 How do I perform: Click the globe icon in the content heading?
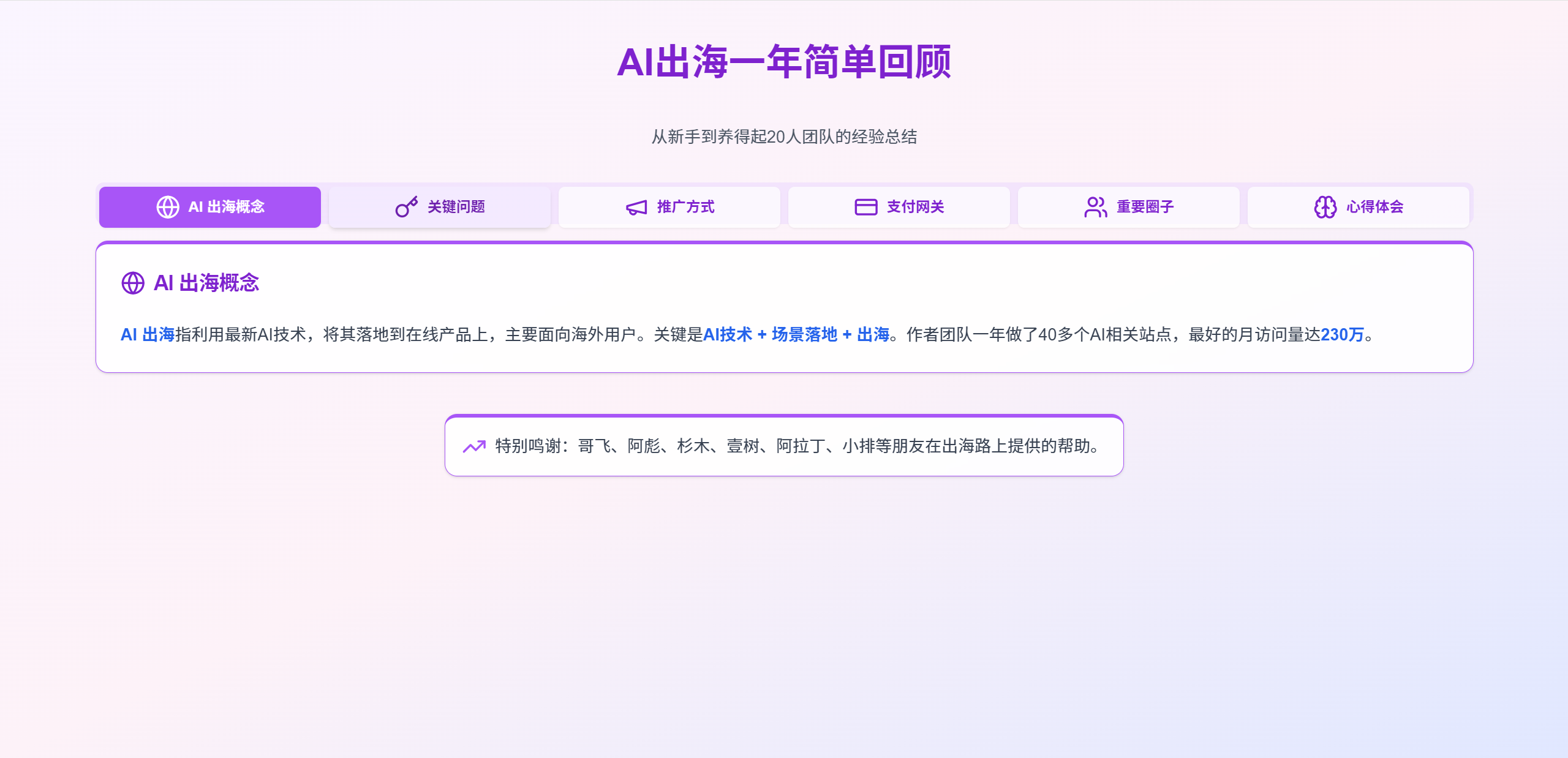[134, 283]
